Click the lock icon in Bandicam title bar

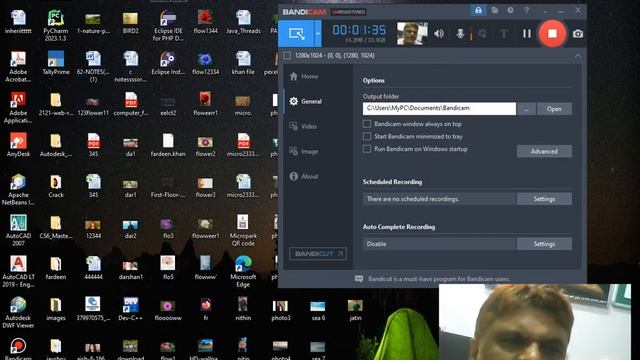(478, 10)
